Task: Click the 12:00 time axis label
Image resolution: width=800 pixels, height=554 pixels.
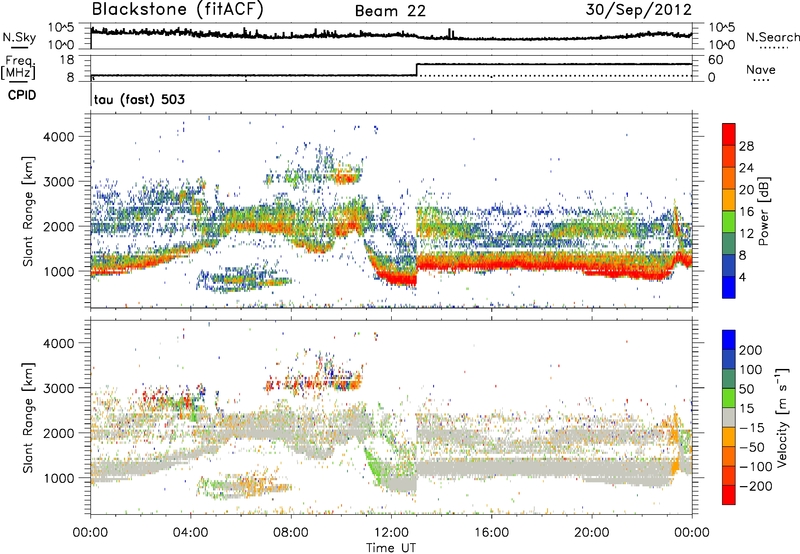Action: tap(391, 533)
